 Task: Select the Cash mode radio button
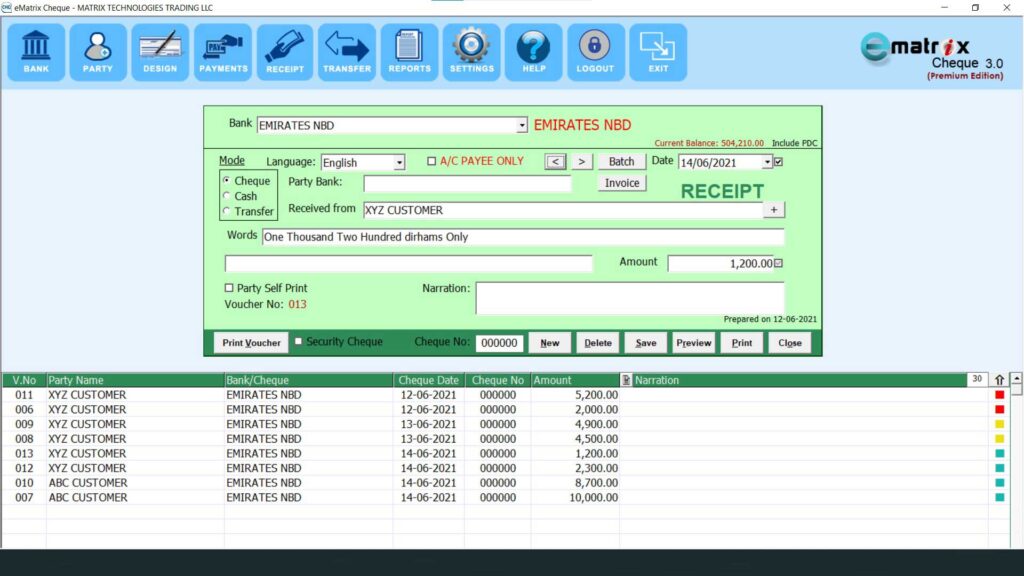[224, 196]
